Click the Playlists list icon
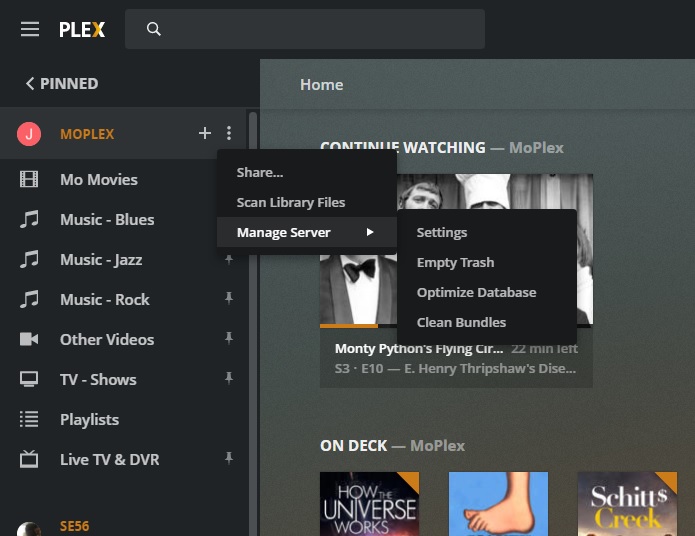Screen dimensions: 695x536 click(x=29, y=419)
